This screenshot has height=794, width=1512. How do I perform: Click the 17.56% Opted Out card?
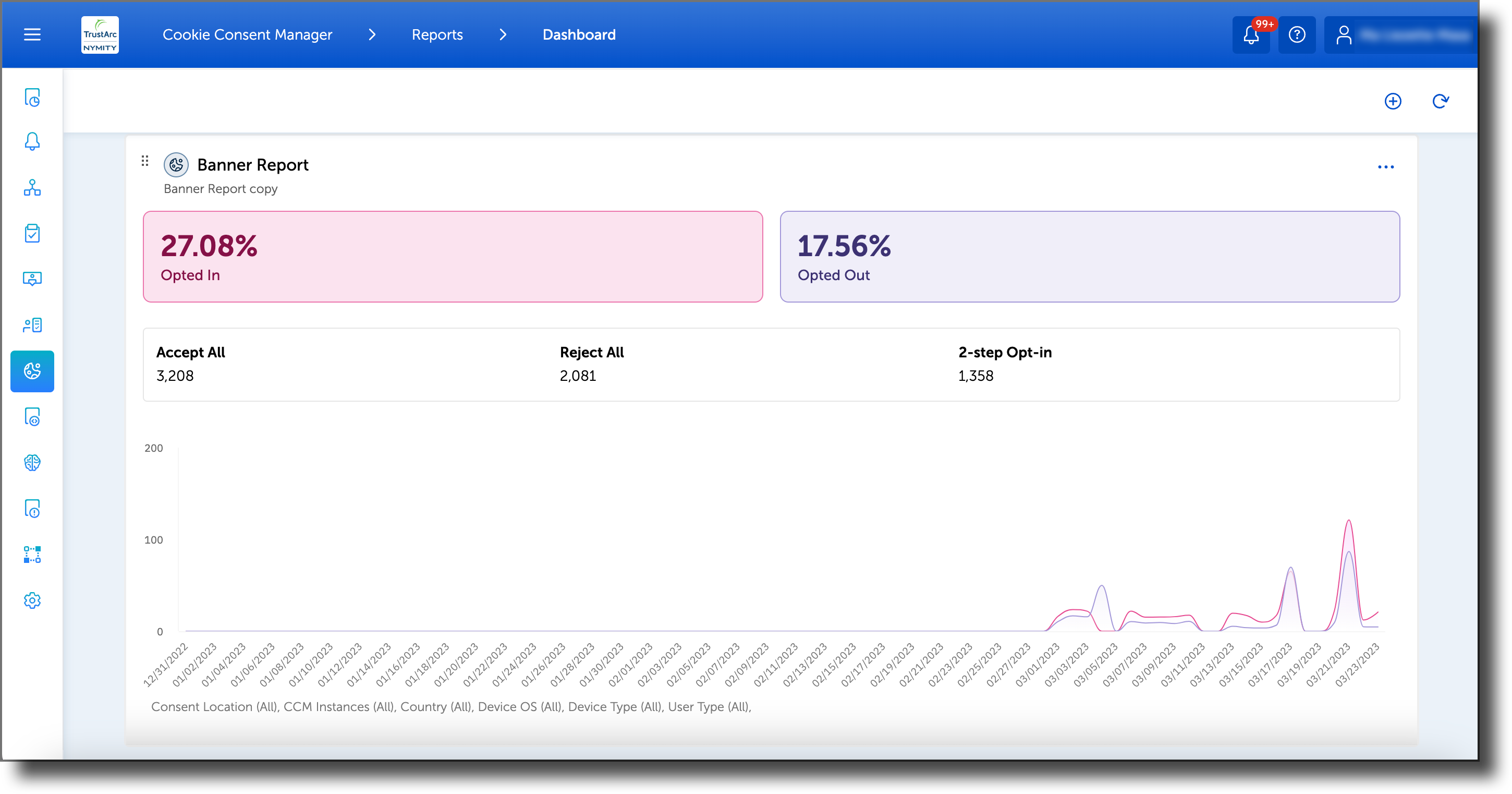pyautogui.click(x=1089, y=257)
